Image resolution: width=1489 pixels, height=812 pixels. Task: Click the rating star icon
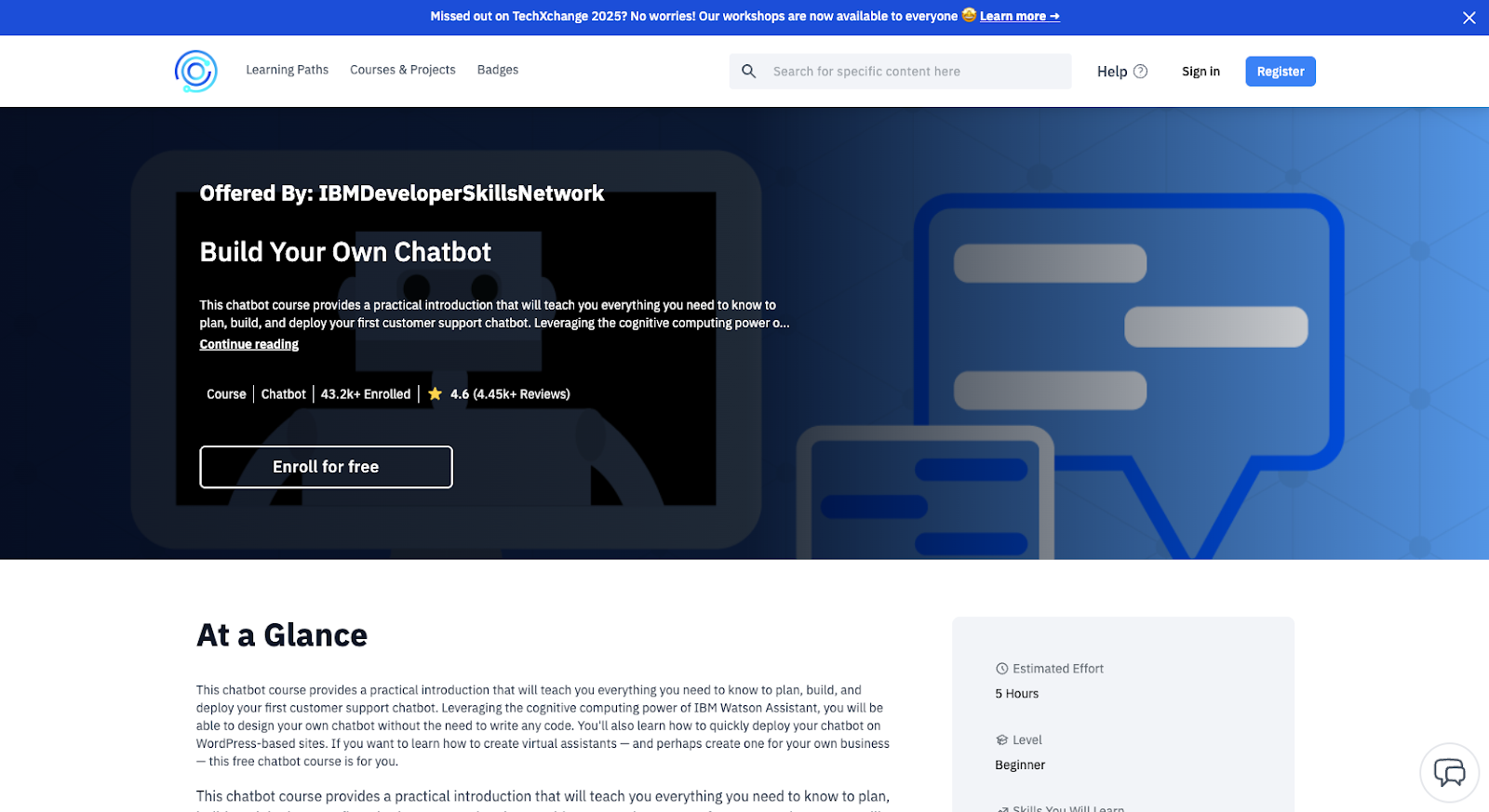click(x=435, y=394)
